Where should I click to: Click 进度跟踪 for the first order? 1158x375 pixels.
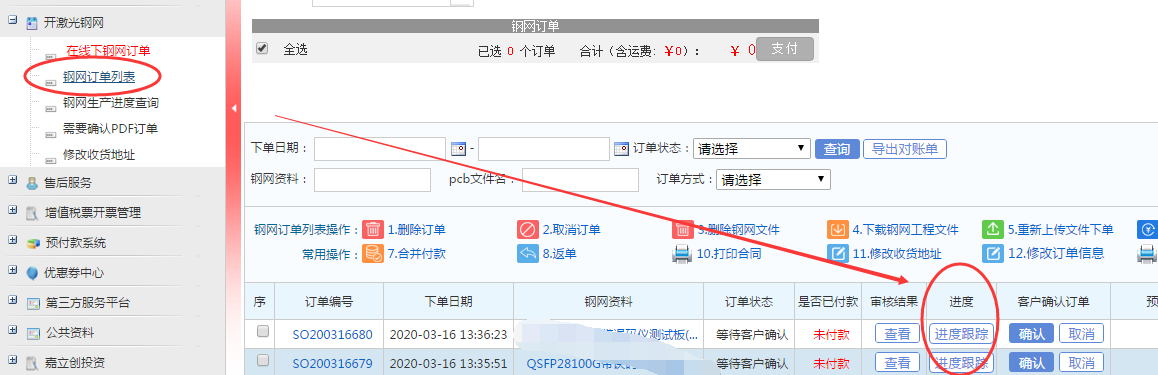coord(961,334)
